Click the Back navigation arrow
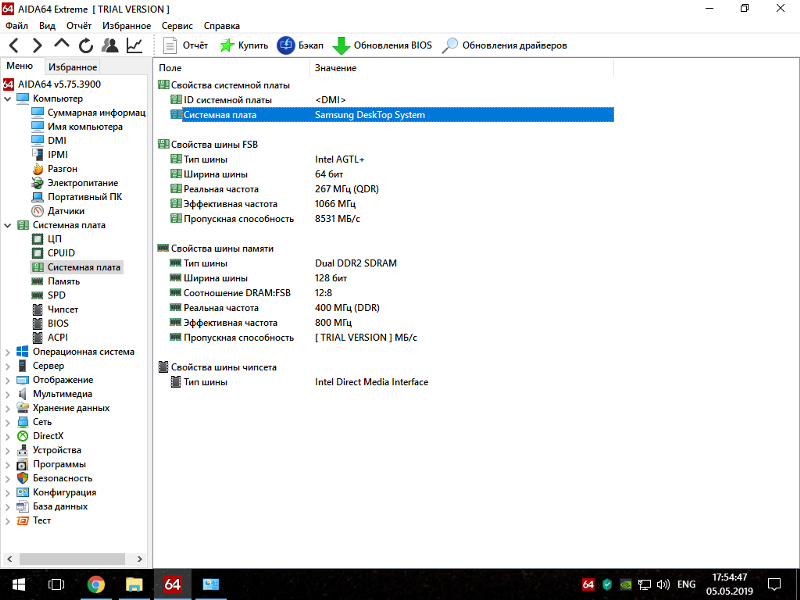Image resolution: width=800 pixels, height=600 pixels. [14, 46]
